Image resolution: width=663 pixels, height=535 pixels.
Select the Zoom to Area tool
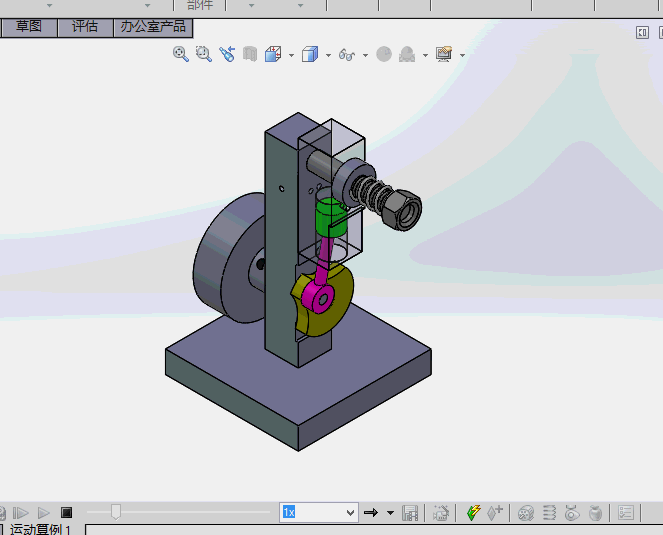pyautogui.click(x=204, y=54)
